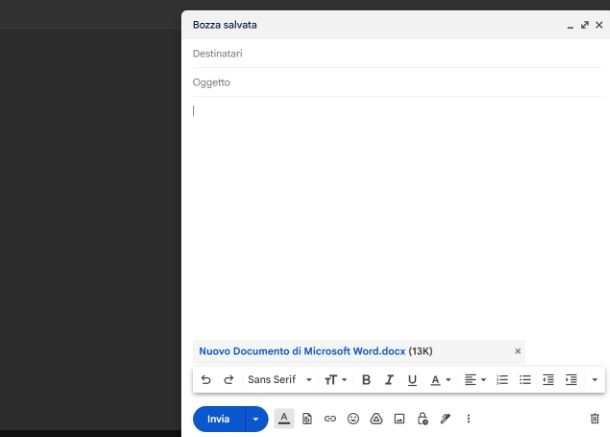Screen dimensions: 610x437
Task: Open the text color picker
Action: tap(440, 380)
